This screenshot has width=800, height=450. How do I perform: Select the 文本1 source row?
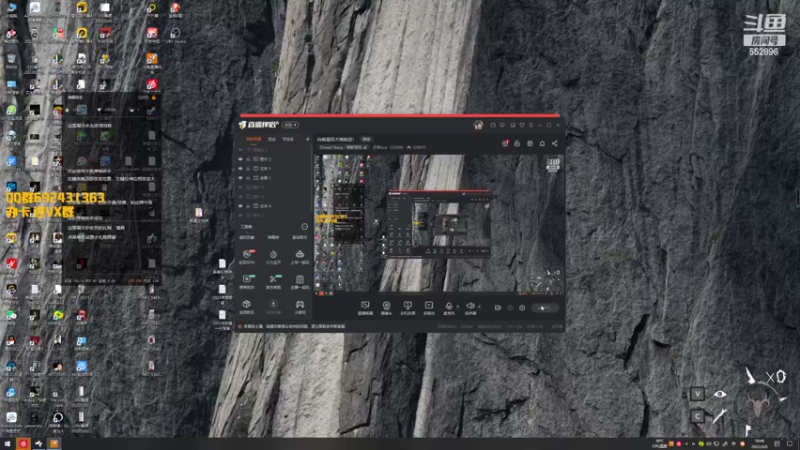coord(273,168)
